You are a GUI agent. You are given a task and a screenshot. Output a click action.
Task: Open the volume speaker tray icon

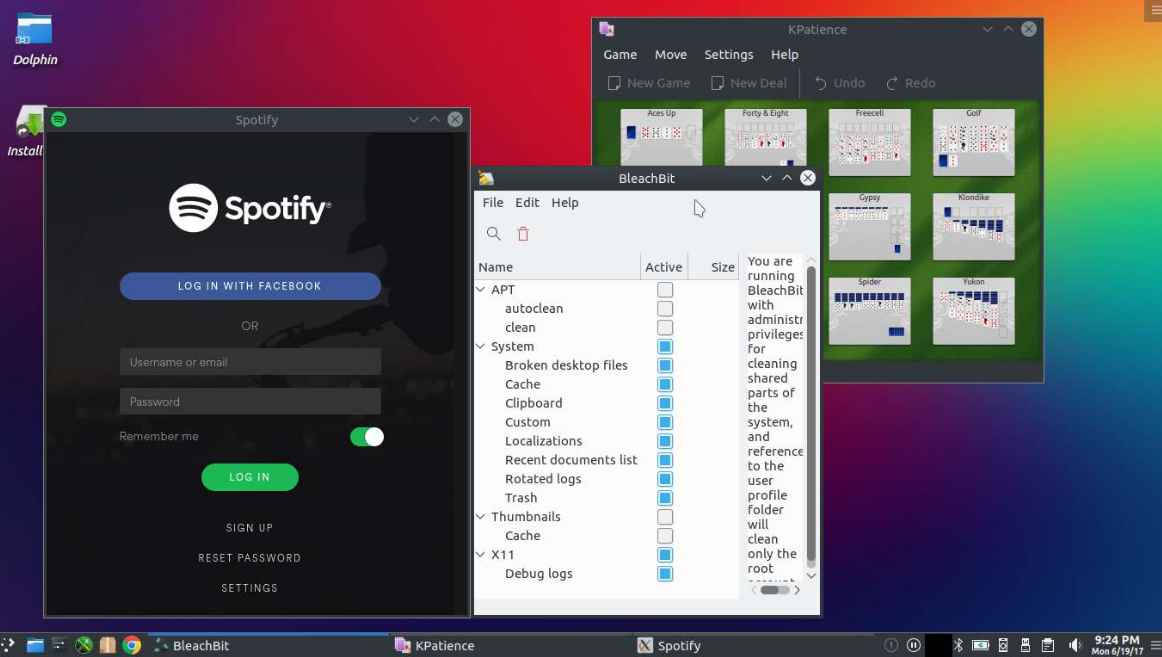(1075, 645)
